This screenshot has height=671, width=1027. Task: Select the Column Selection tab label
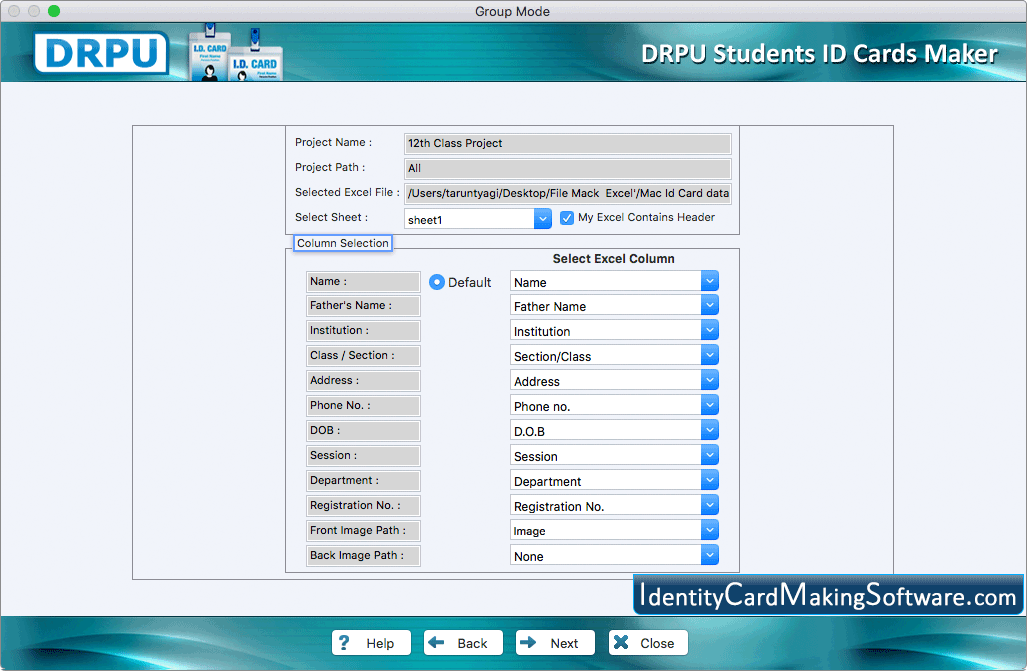pyautogui.click(x=343, y=243)
